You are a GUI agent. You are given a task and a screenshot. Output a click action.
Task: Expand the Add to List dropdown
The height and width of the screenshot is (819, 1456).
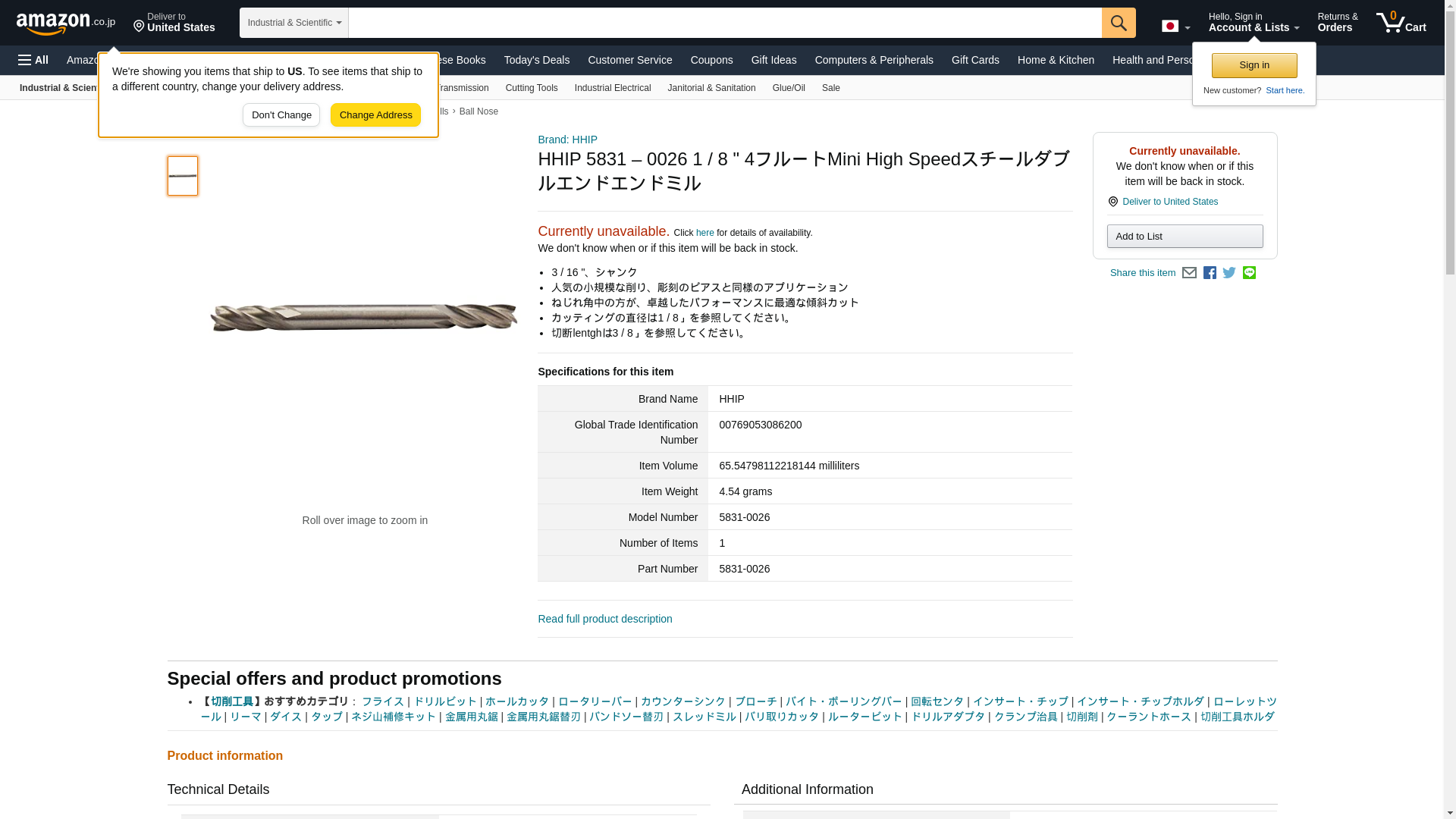coord(1184,237)
